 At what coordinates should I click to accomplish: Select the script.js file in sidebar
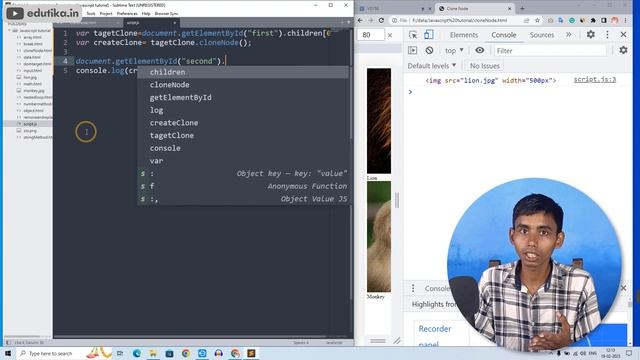pyautogui.click(x=30, y=124)
